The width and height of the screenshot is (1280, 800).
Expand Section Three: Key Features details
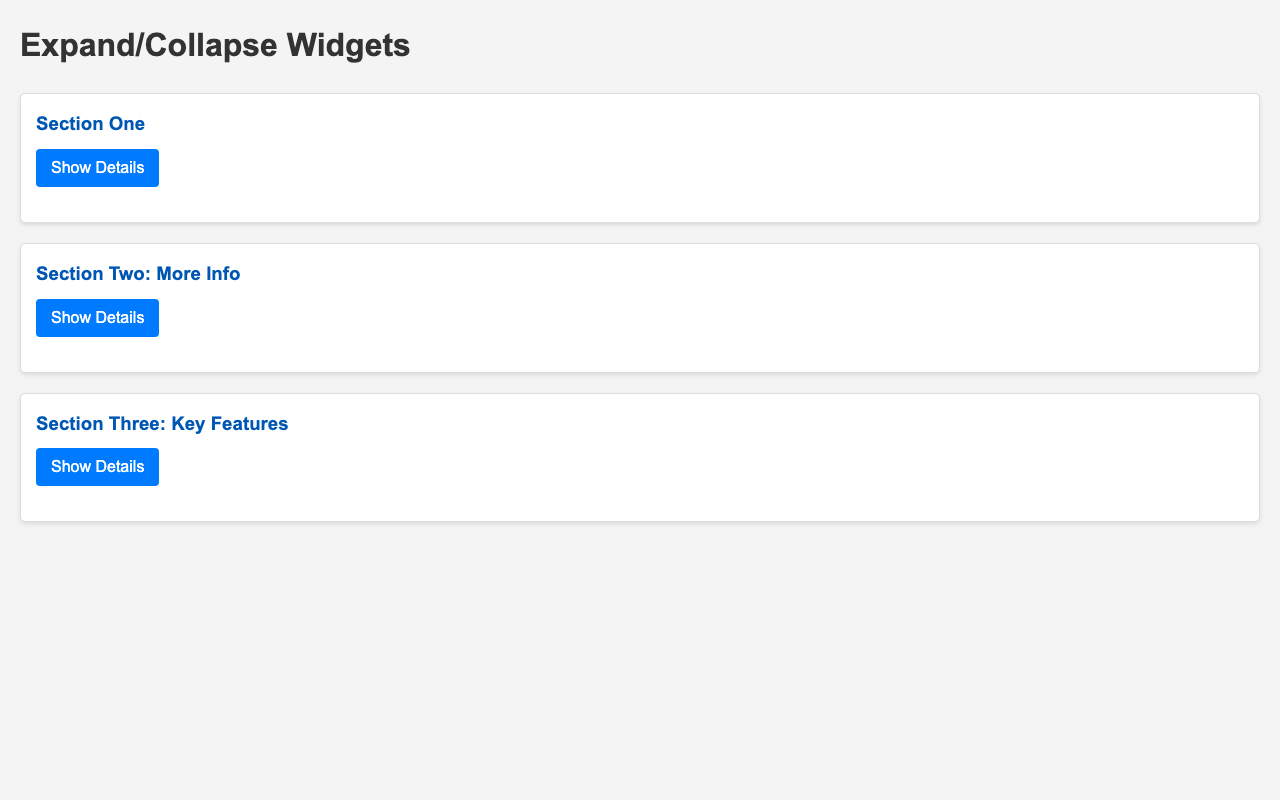click(97, 467)
